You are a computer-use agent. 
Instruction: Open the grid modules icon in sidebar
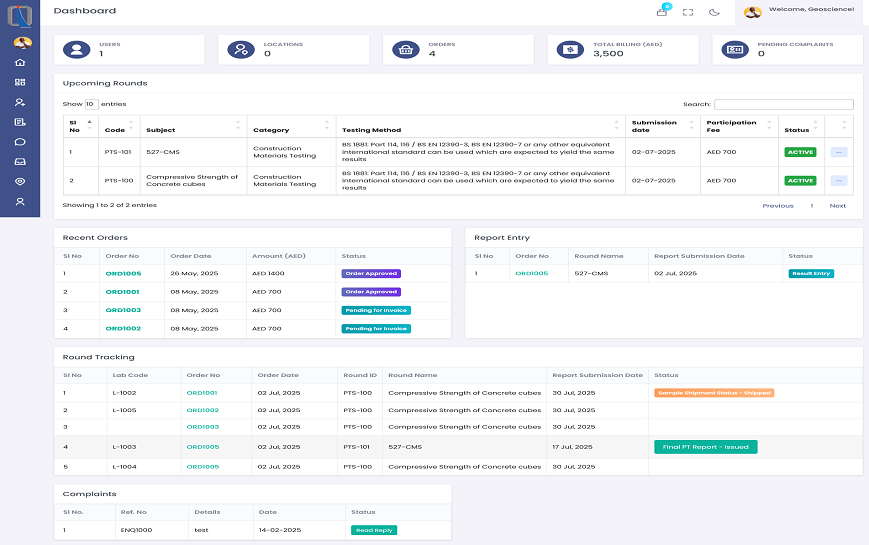(20, 82)
